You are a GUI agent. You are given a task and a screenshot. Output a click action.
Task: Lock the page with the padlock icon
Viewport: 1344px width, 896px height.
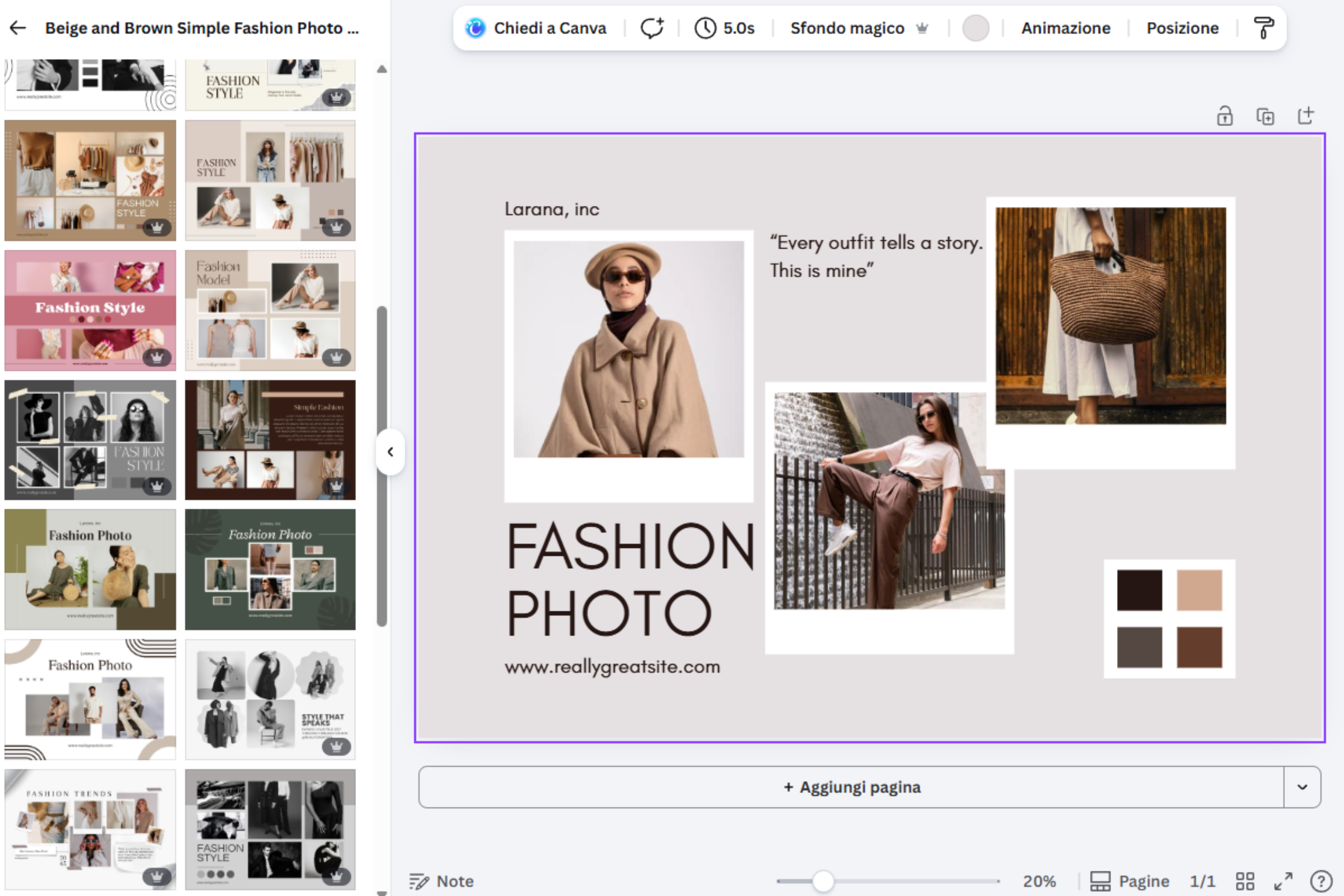tap(1225, 116)
